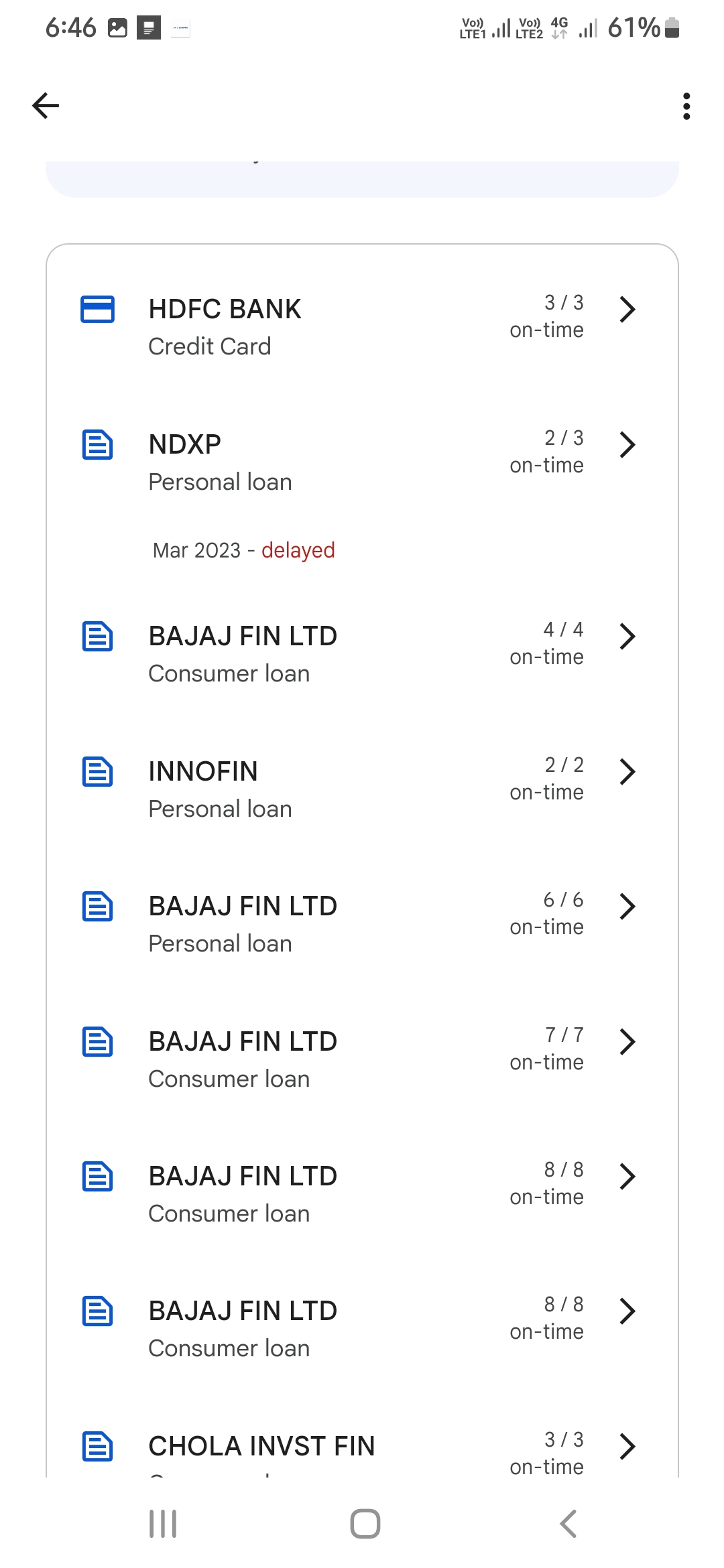Tap the back arrow at top
724x1568 pixels.
click(x=46, y=106)
